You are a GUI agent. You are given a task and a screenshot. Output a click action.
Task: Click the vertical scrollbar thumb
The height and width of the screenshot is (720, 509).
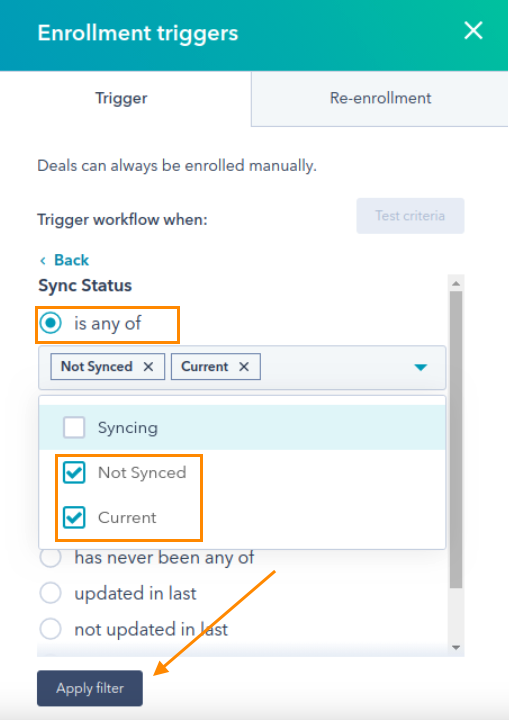456,439
